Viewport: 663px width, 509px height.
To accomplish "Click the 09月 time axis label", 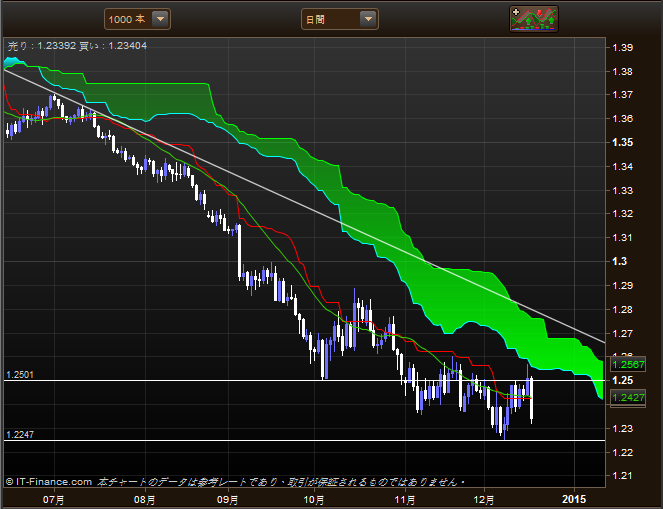I will tap(227, 500).
